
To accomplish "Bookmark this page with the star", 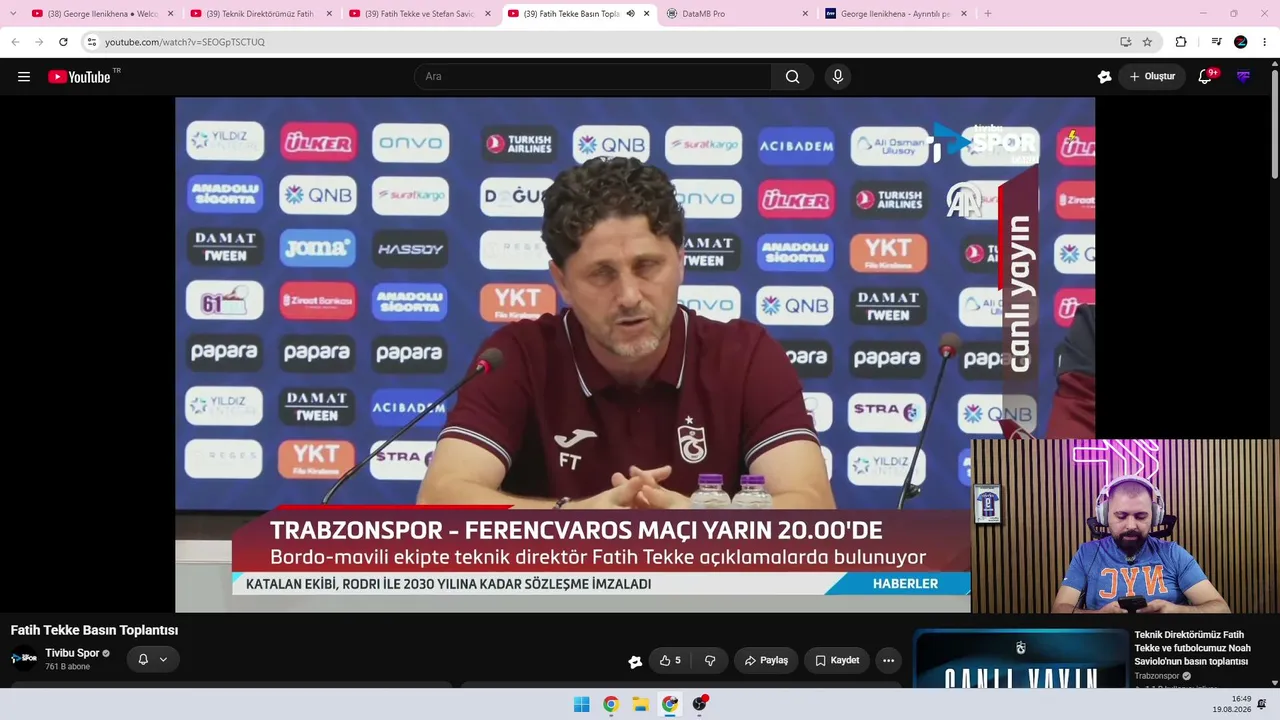I will click(x=1147, y=42).
